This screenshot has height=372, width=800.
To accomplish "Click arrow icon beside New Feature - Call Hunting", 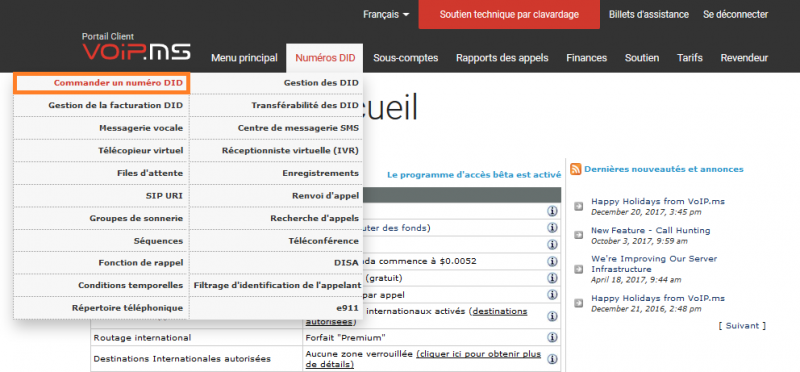I will (x=579, y=235).
